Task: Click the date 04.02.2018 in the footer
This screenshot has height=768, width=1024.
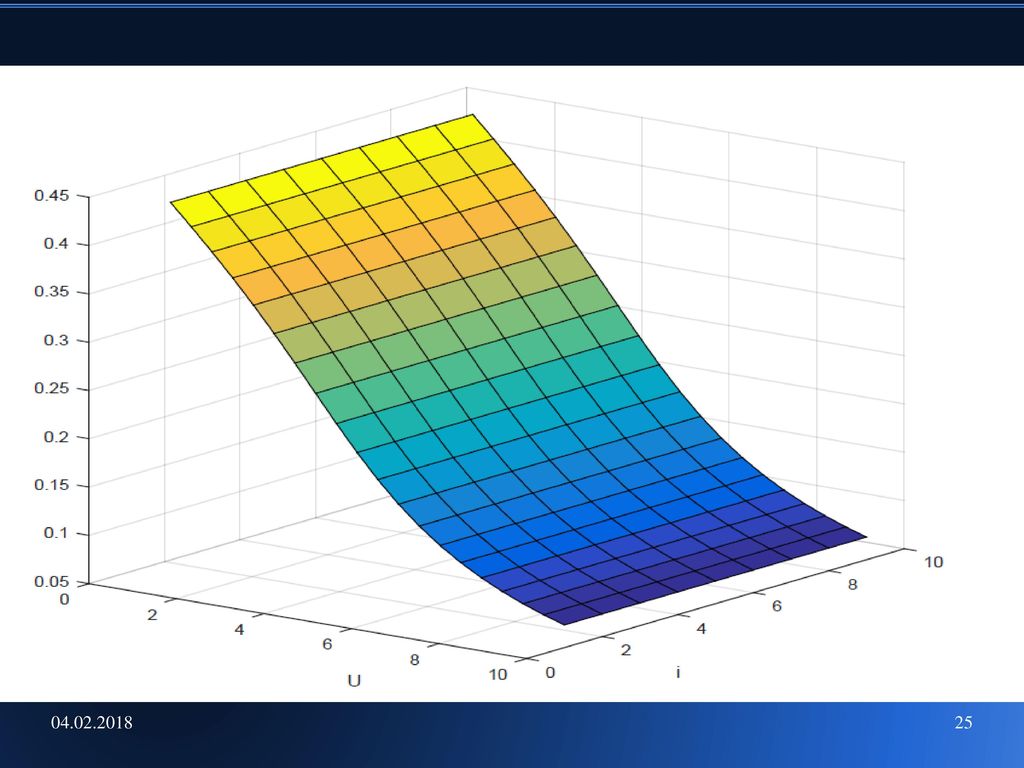Action: tap(91, 722)
